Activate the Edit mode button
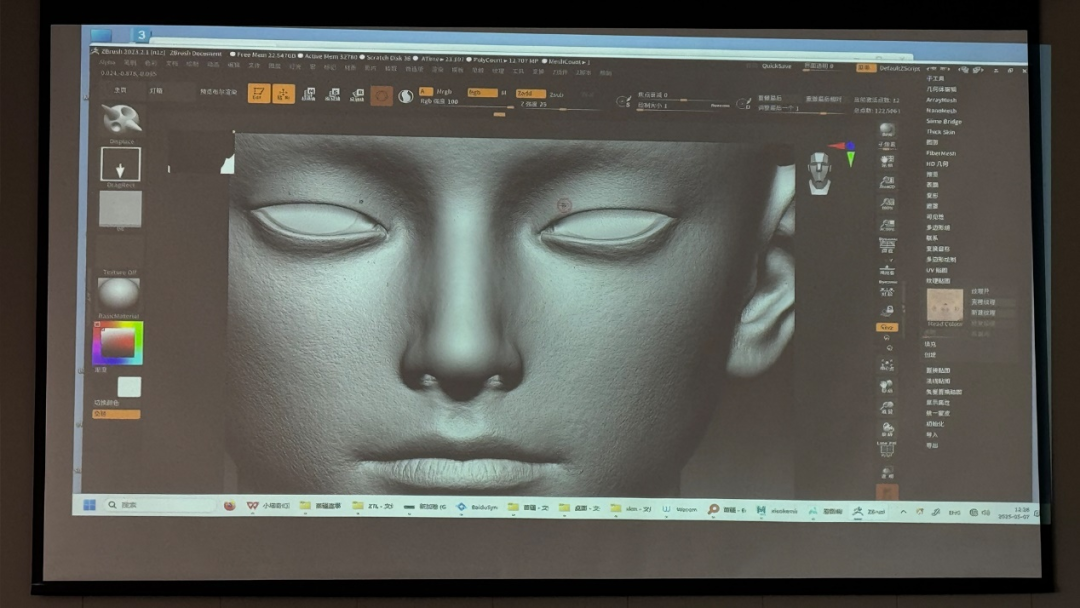The image size is (1080, 608). (258, 94)
